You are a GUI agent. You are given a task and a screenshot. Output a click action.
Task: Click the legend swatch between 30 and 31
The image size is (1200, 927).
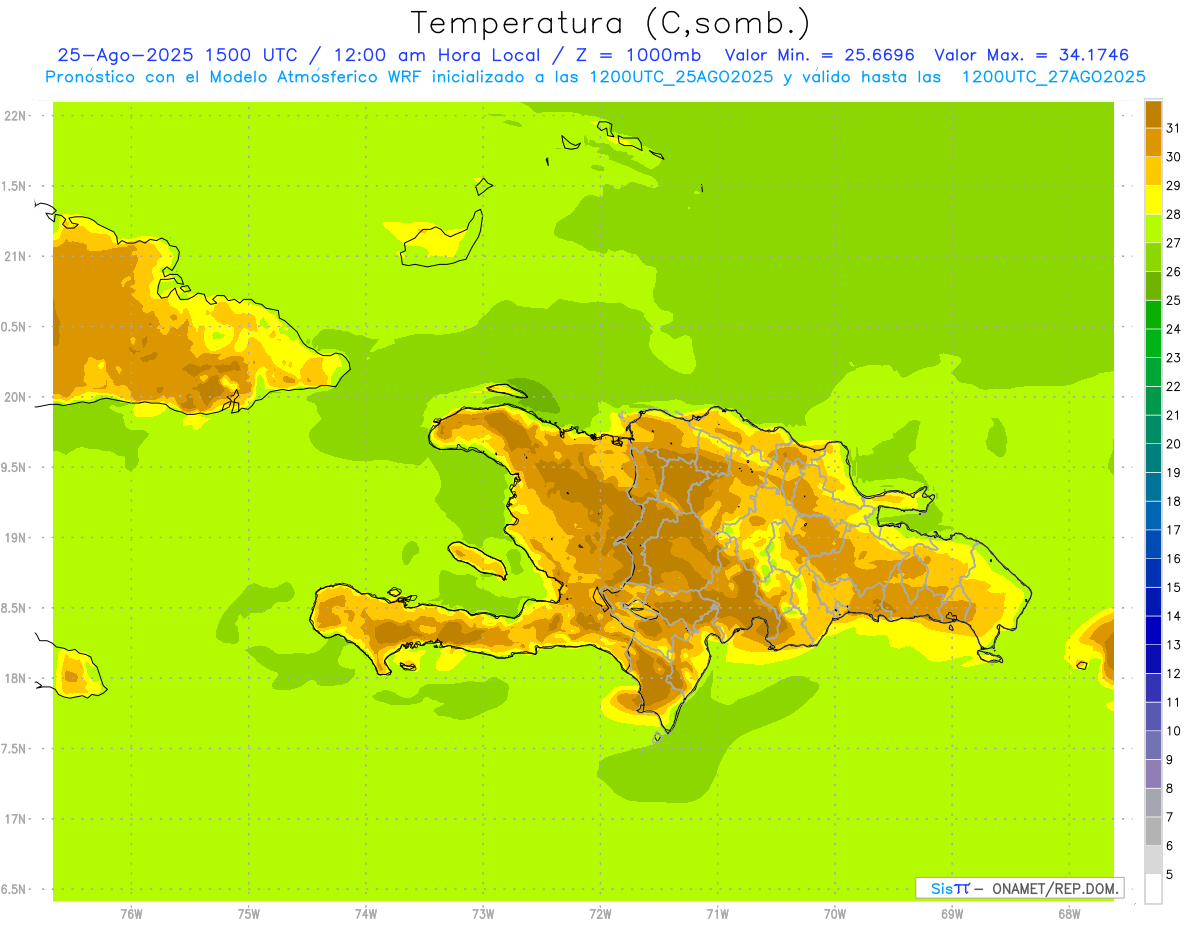1153,142
